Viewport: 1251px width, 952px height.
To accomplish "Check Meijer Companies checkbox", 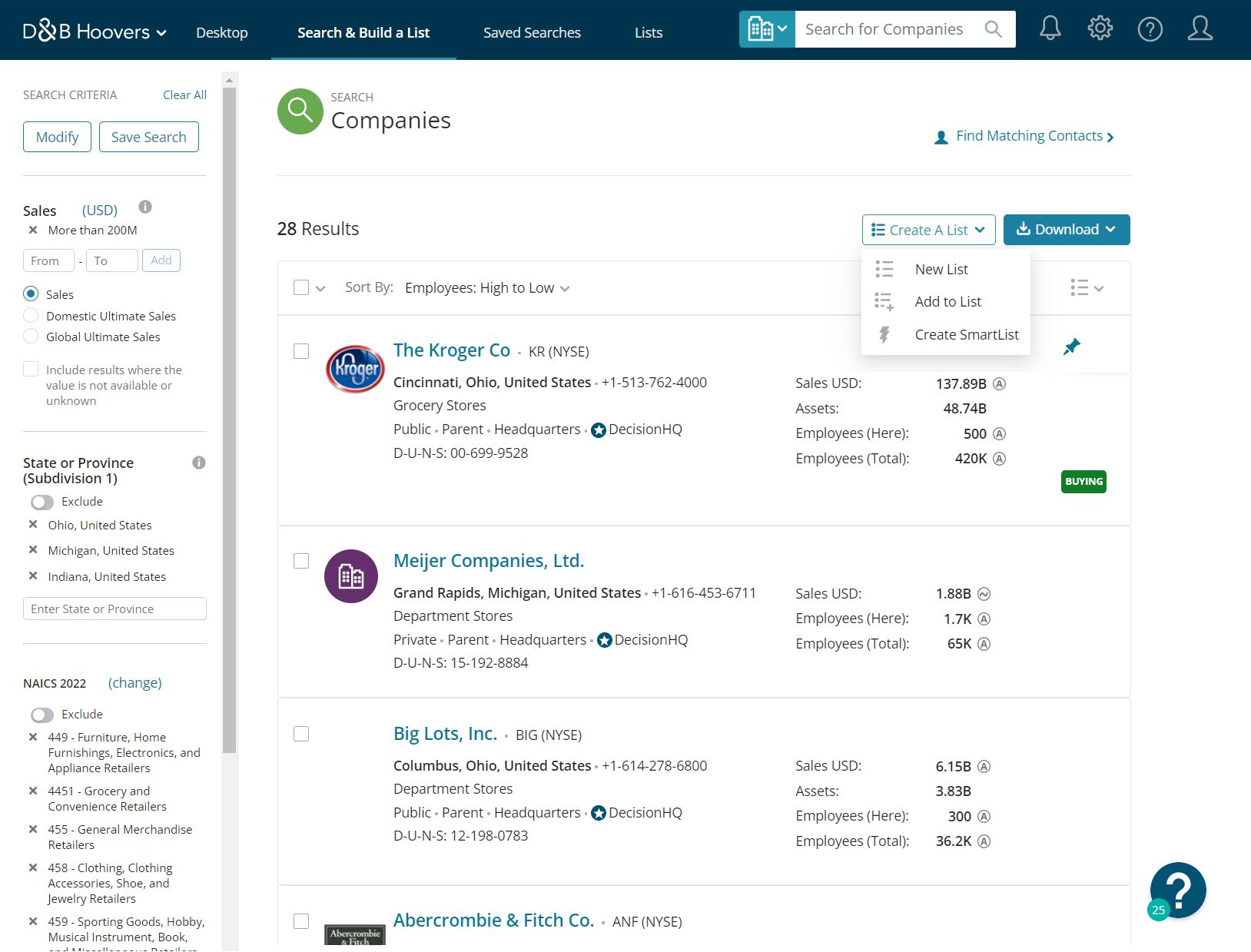I will tap(301, 561).
